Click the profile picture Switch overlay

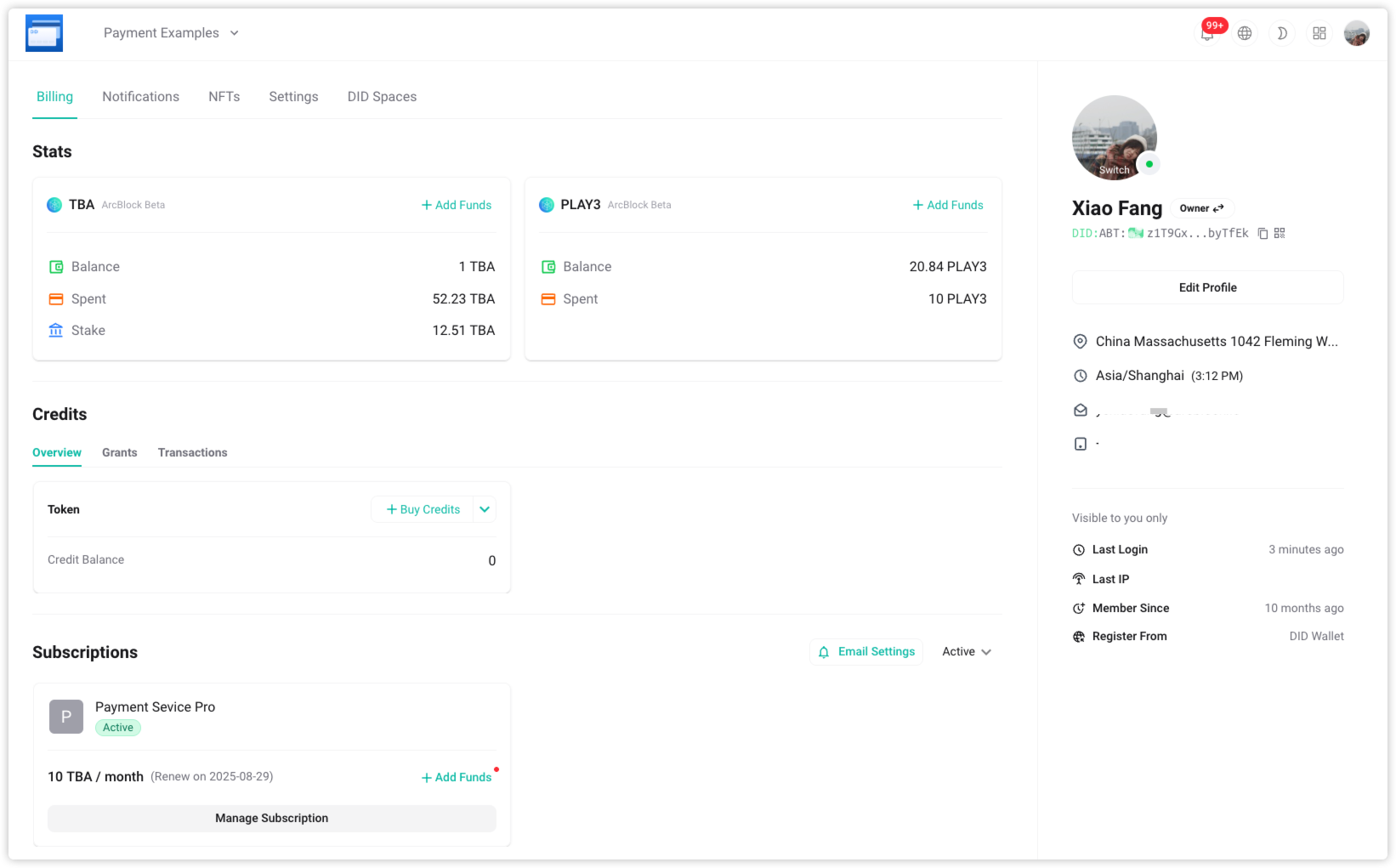[x=1114, y=169]
